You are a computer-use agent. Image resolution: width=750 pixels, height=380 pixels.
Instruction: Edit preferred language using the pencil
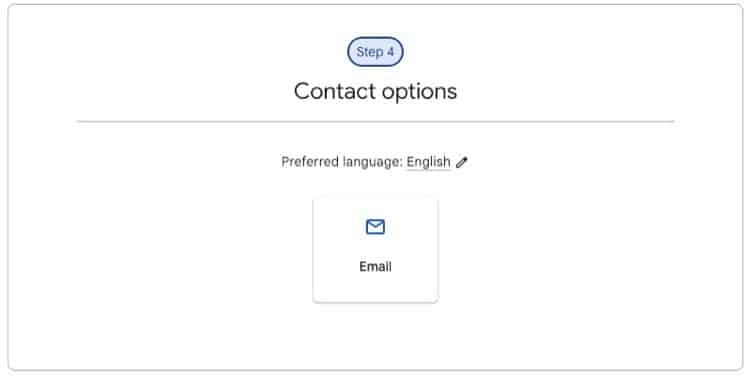click(462, 162)
